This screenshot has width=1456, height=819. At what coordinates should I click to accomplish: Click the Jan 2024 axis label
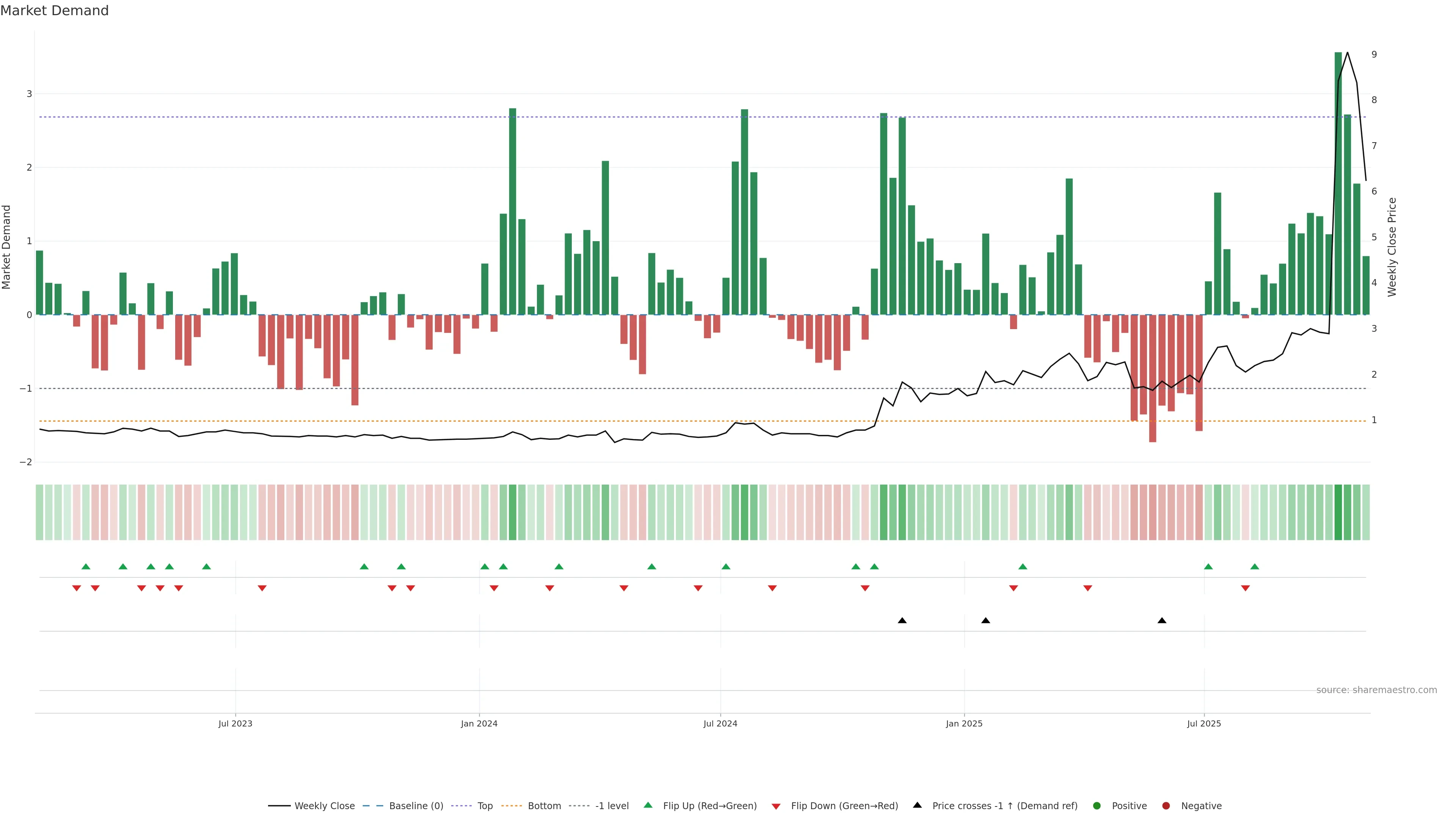[479, 723]
